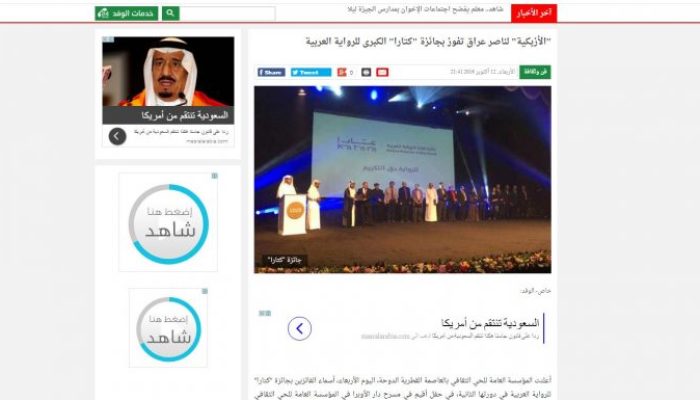Click the article headline about Katara prize

coord(429,42)
